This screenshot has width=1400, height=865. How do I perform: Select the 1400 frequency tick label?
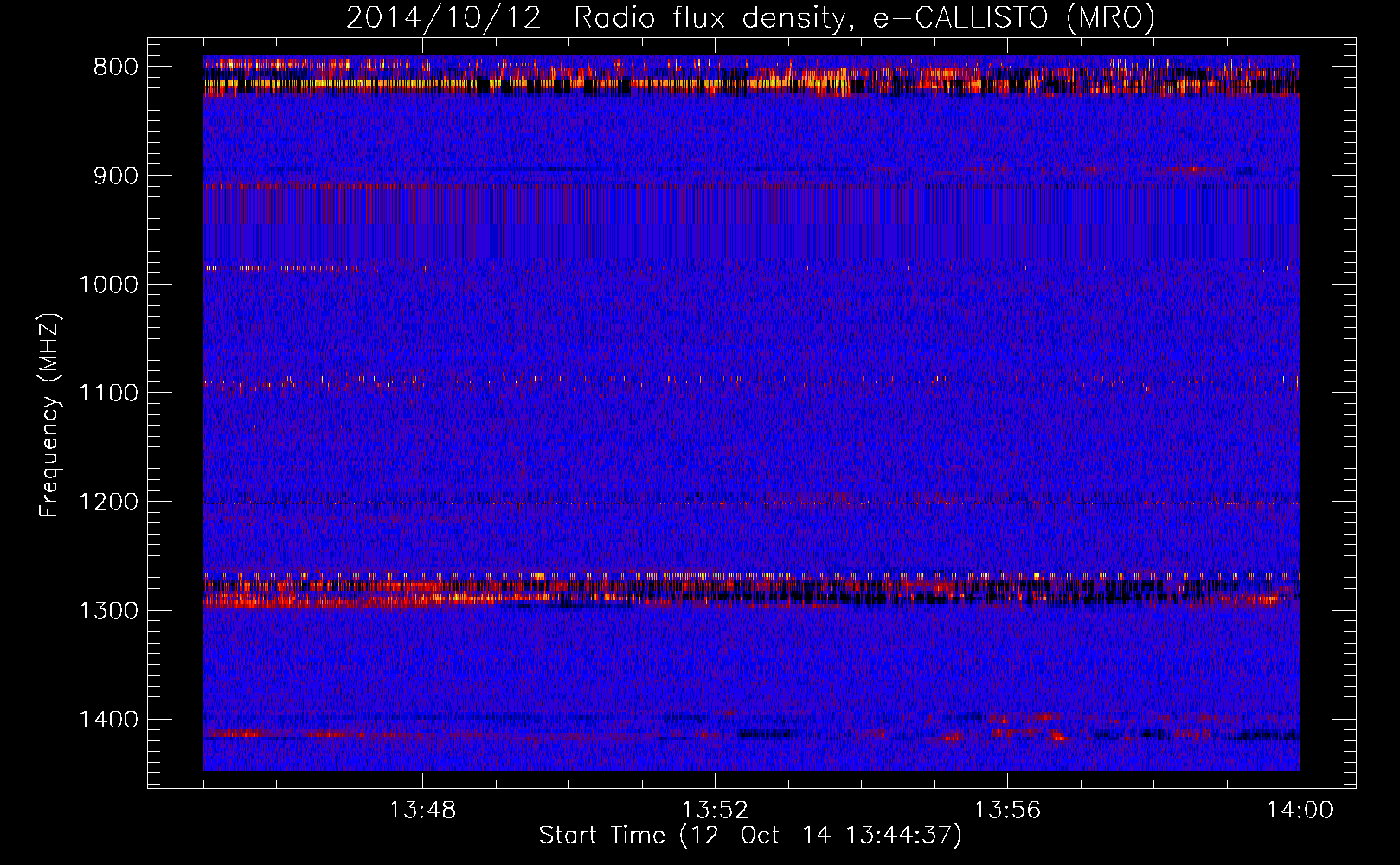[x=109, y=719]
